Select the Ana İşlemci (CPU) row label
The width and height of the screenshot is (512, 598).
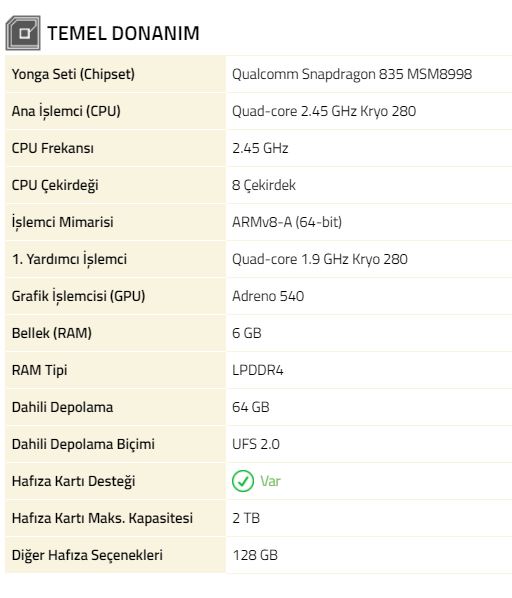tap(66, 111)
